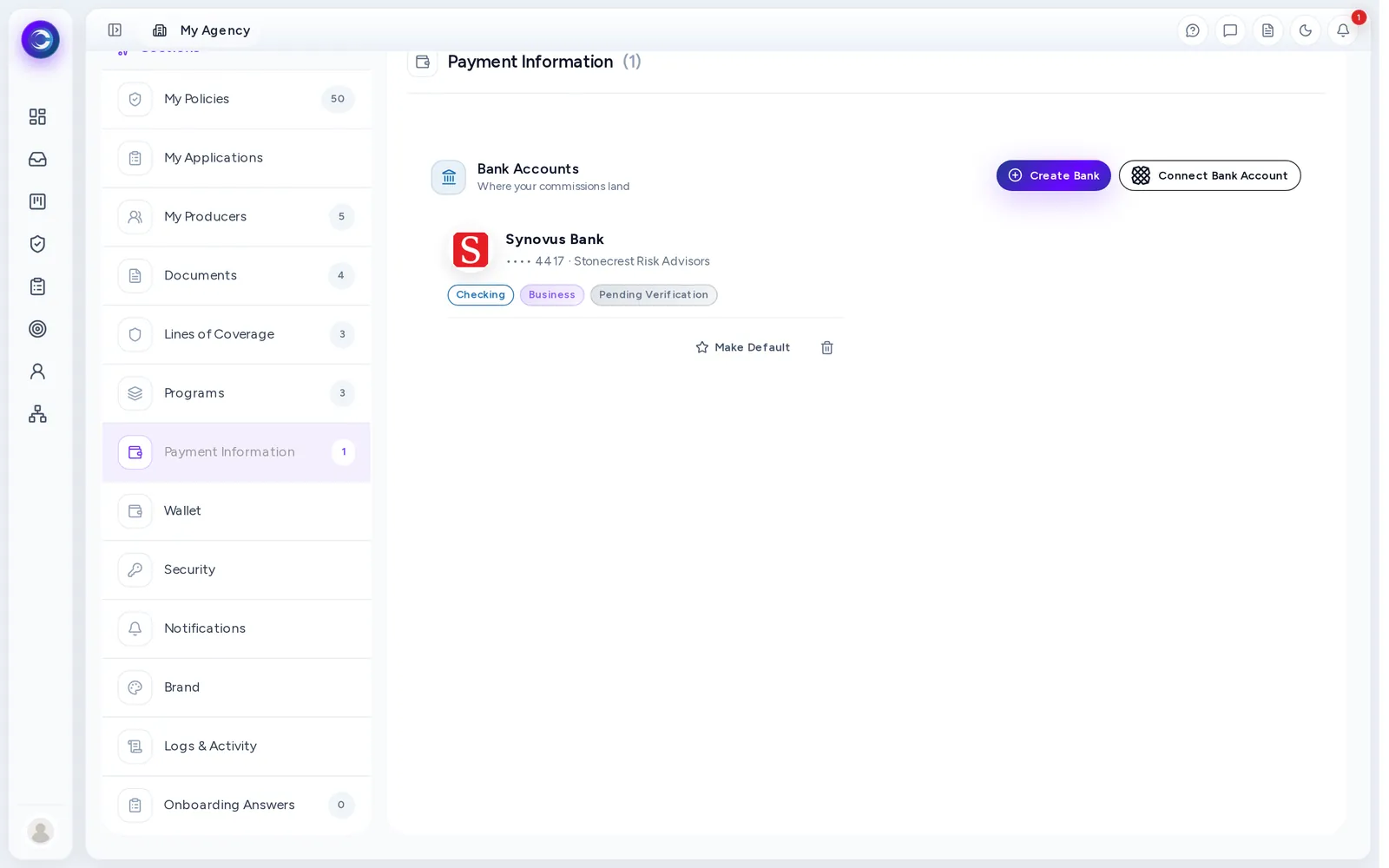Open the target icon in left rail
The height and width of the screenshot is (868, 1389).
click(x=37, y=329)
